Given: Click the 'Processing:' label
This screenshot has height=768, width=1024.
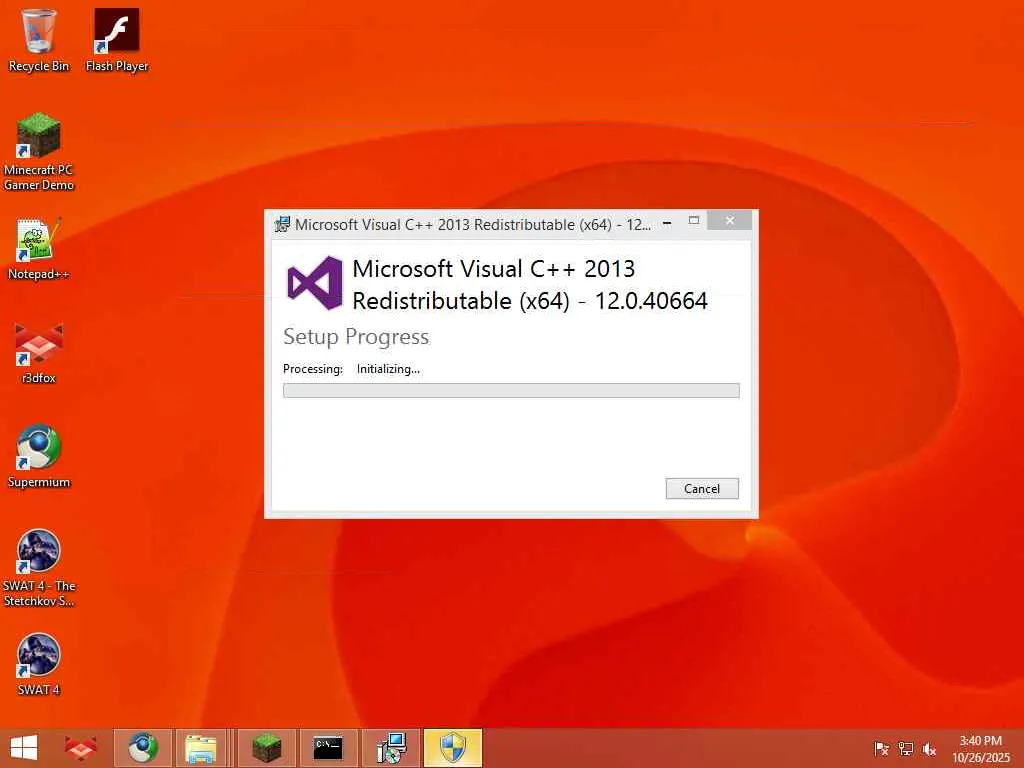Looking at the screenshot, I should pos(313,369).
